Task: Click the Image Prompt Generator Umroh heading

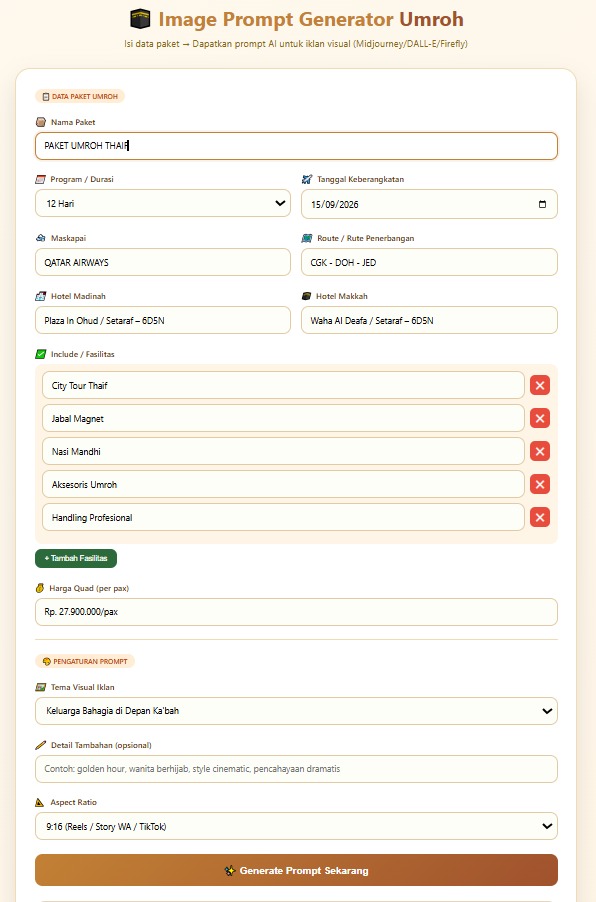Action: [311, 19]
